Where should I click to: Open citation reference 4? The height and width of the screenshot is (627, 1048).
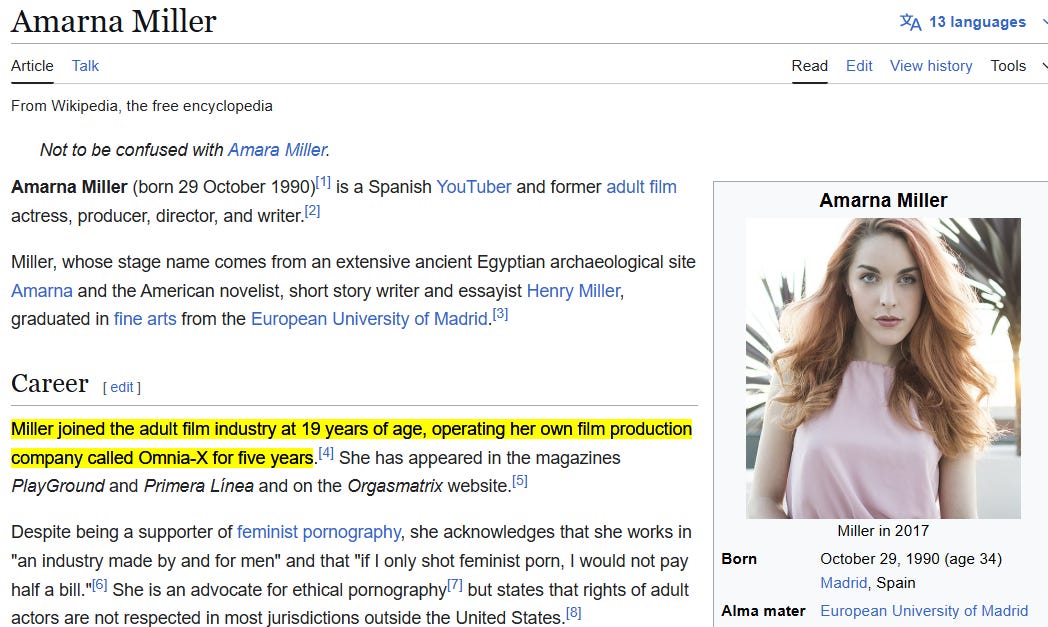[325, 453]
